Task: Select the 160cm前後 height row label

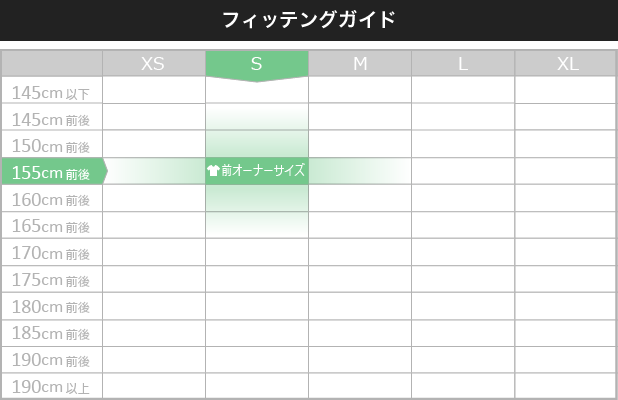Action: [x=52, y=198]
